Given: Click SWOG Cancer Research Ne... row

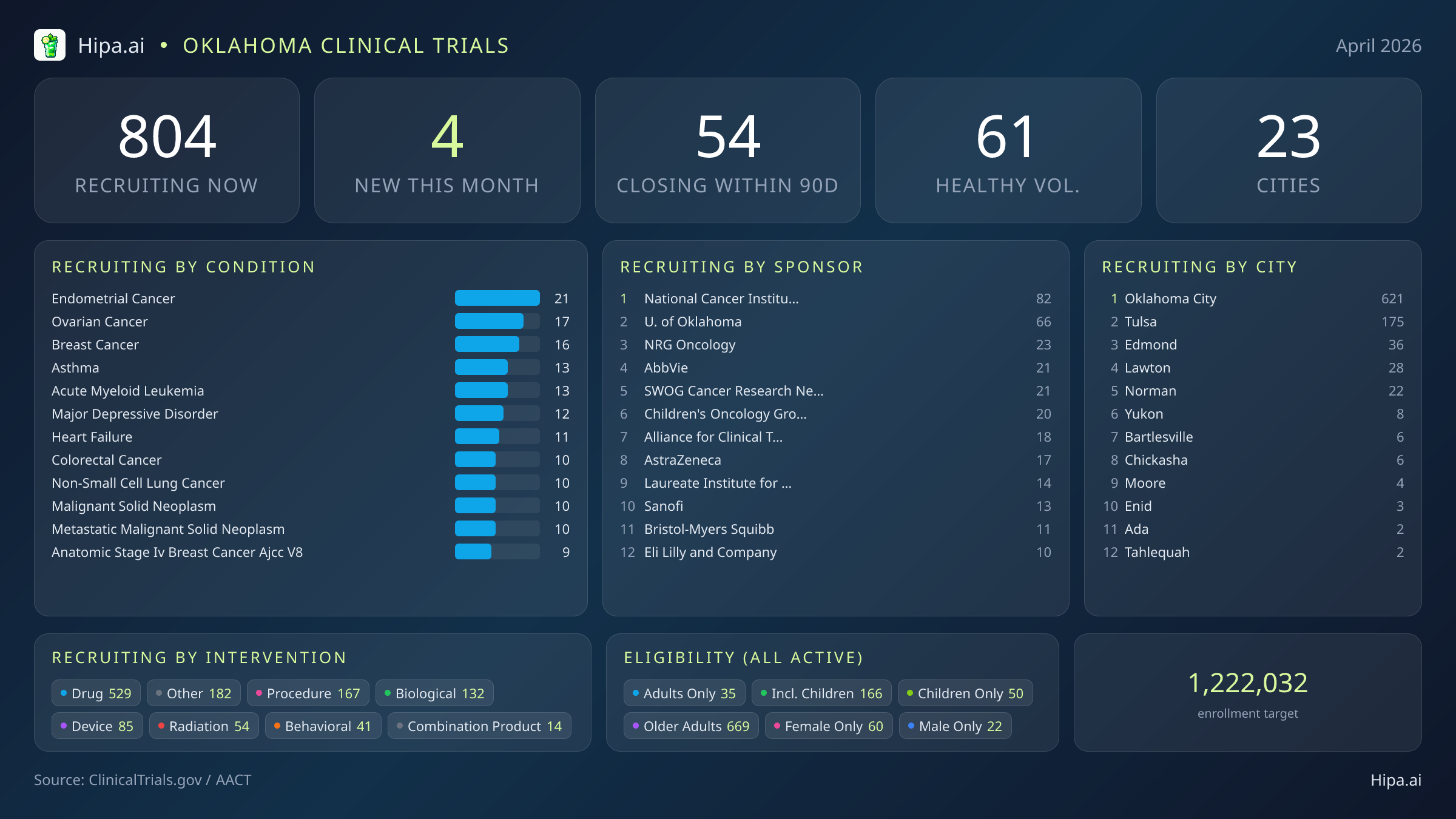Looking at the screenshot, I should click(835, 391).
